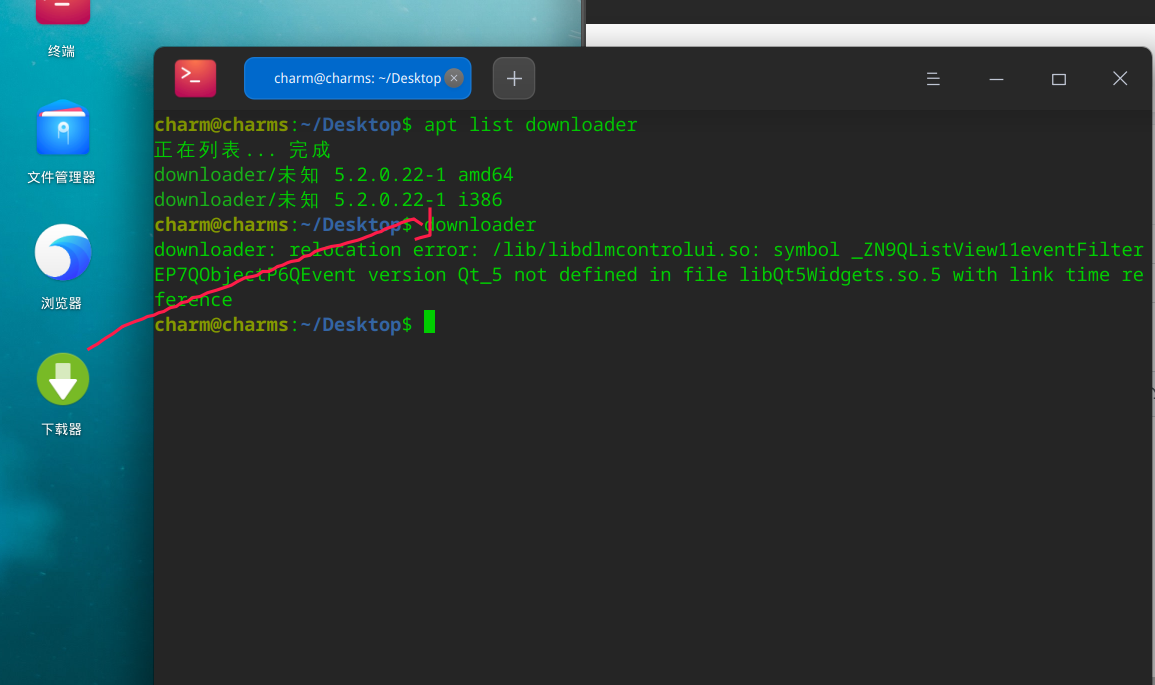Maximize the terminal window

(1059, 79)
